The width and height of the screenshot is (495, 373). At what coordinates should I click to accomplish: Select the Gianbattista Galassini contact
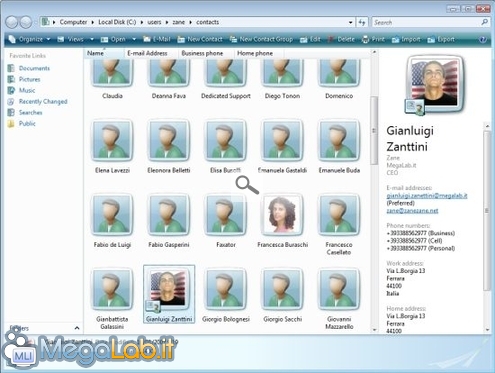coord(112,299)
